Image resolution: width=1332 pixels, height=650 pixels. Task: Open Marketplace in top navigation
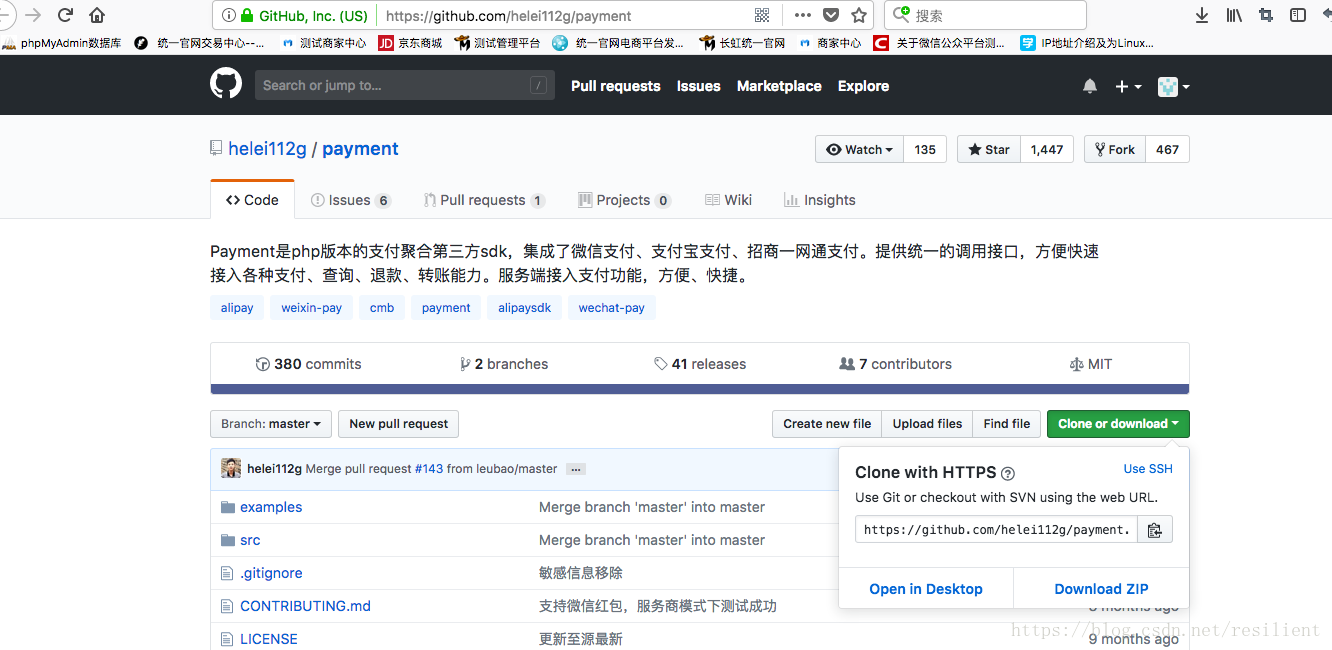click(779, 86)
